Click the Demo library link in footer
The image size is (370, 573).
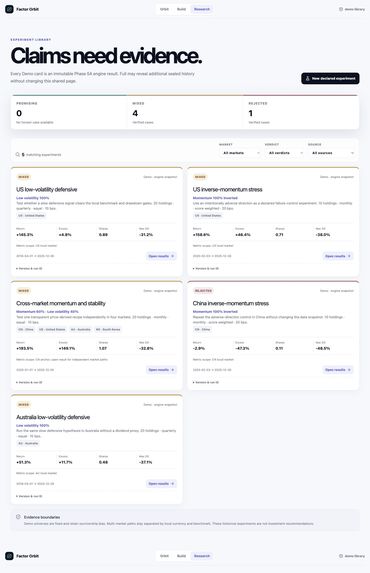(352, 556)
